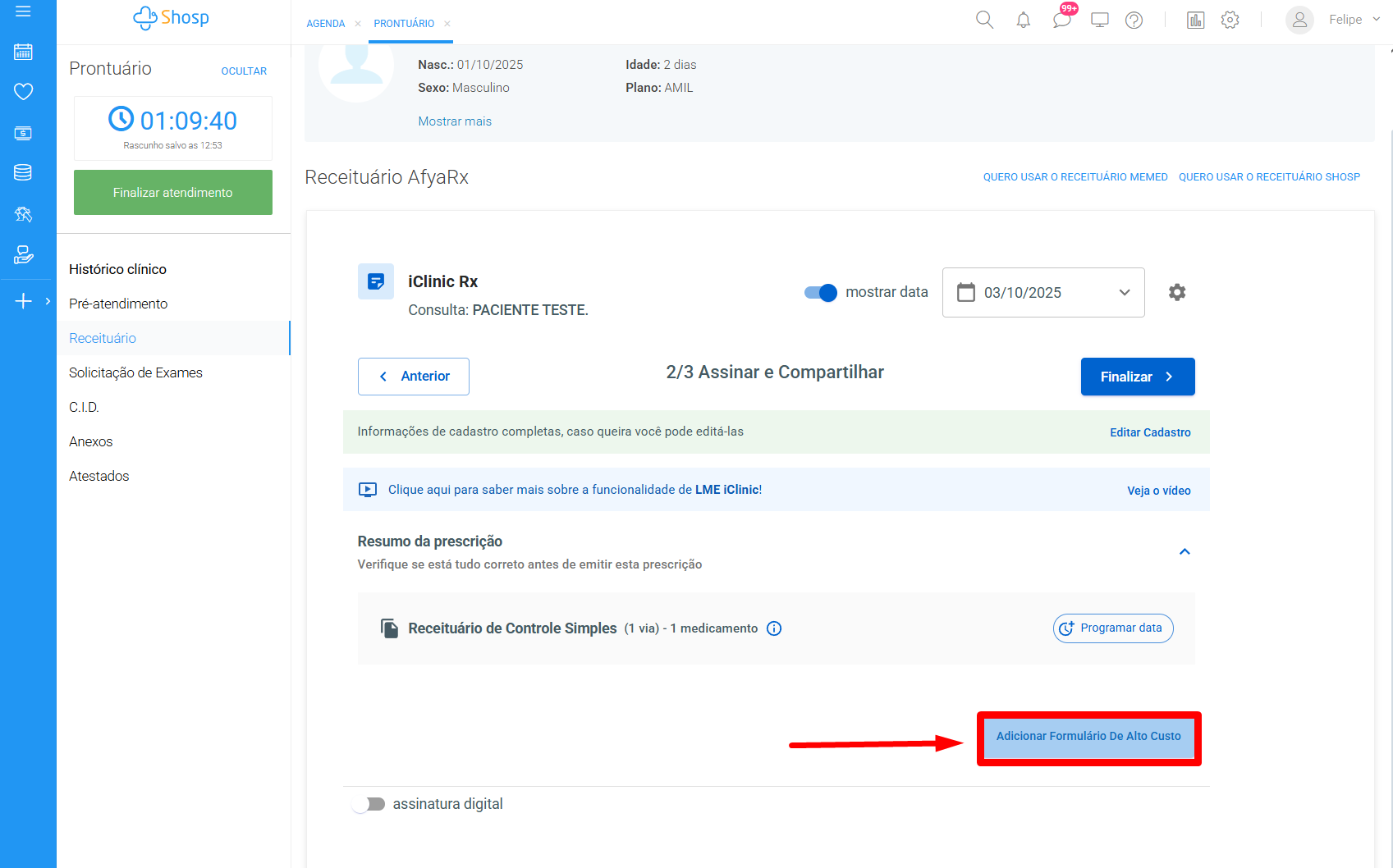1393x868 pixels.
Task: Click the help question mark icon
Action: click(x=1134, y=20)
